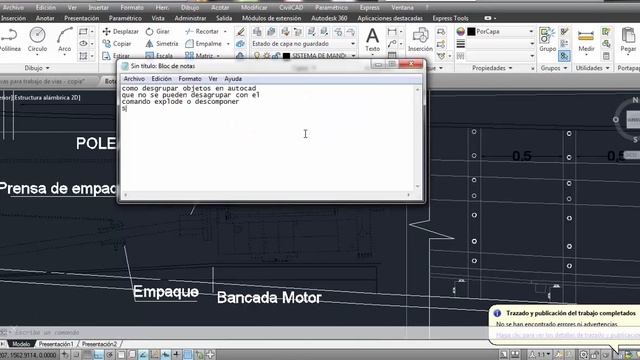
Task: Toggle object snap in status bar
Action: 121,355
